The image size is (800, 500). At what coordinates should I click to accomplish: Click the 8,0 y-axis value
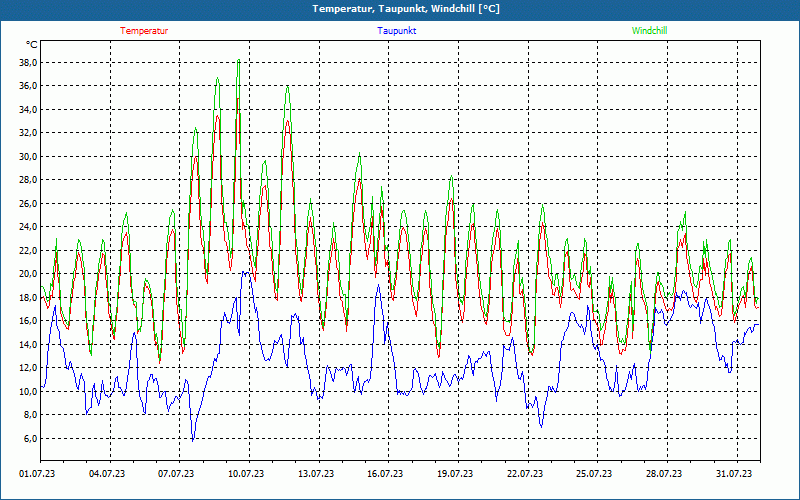pos(31,415)
